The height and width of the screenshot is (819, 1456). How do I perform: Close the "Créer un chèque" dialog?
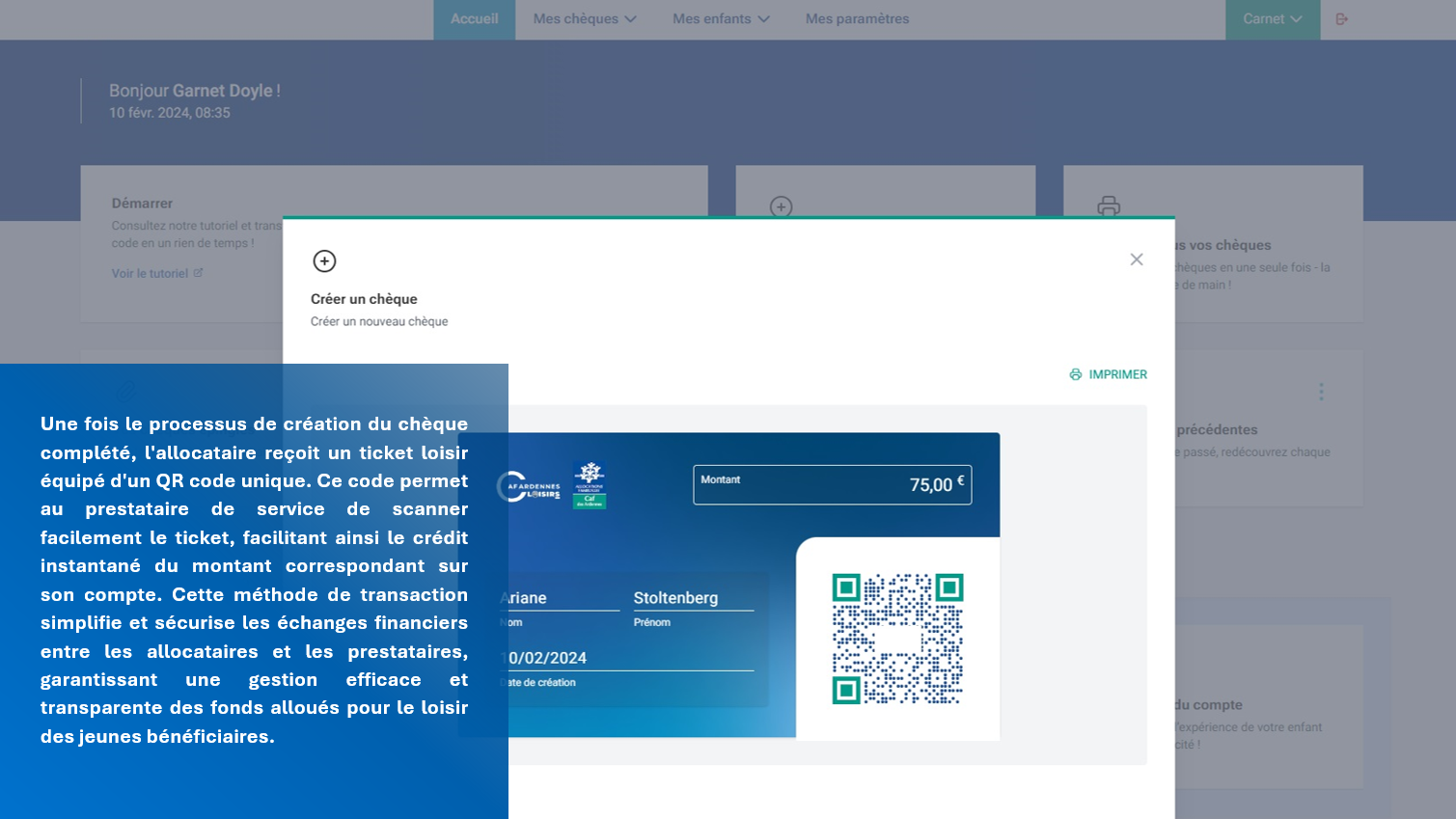[1136, 259]
